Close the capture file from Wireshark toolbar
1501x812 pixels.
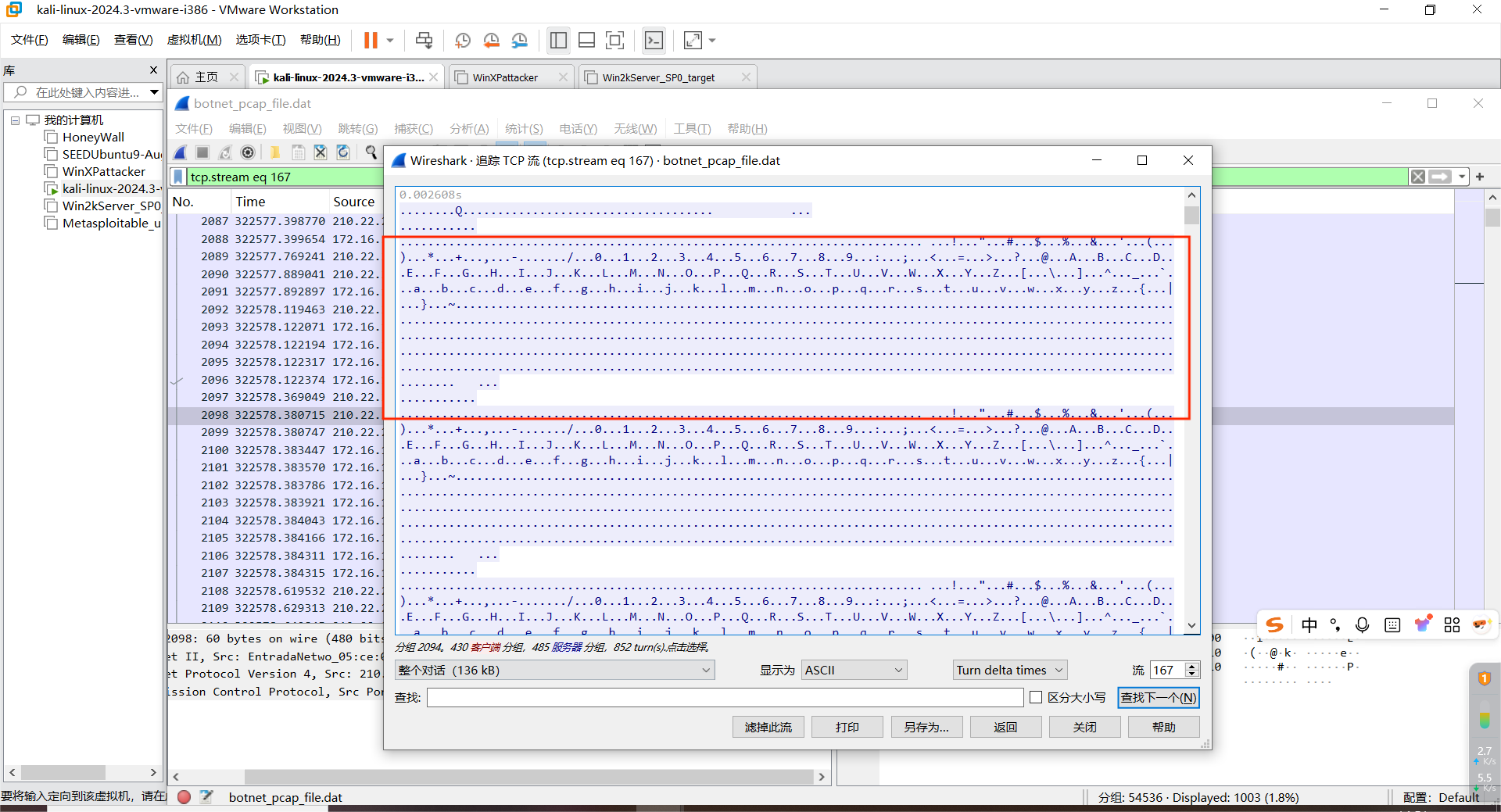[x=321, y=152]
